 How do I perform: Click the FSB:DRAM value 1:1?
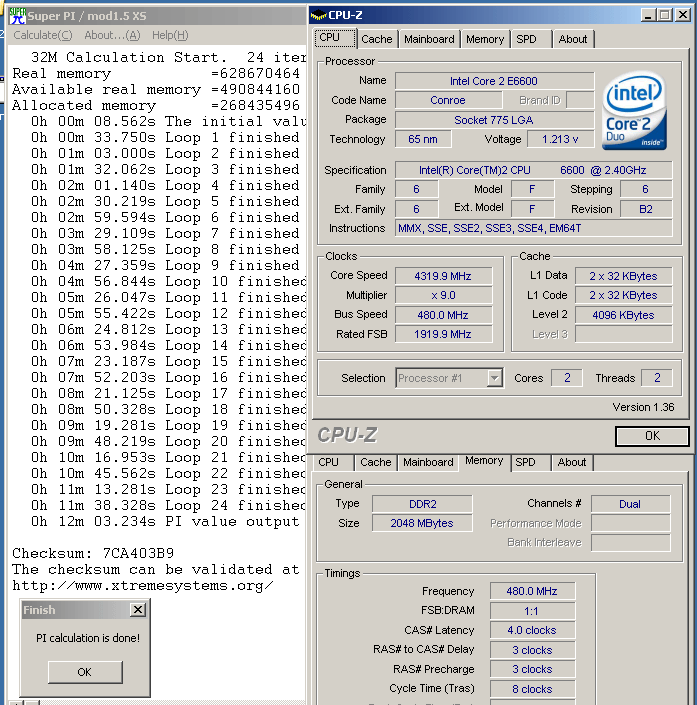click(x=532, y=611)
